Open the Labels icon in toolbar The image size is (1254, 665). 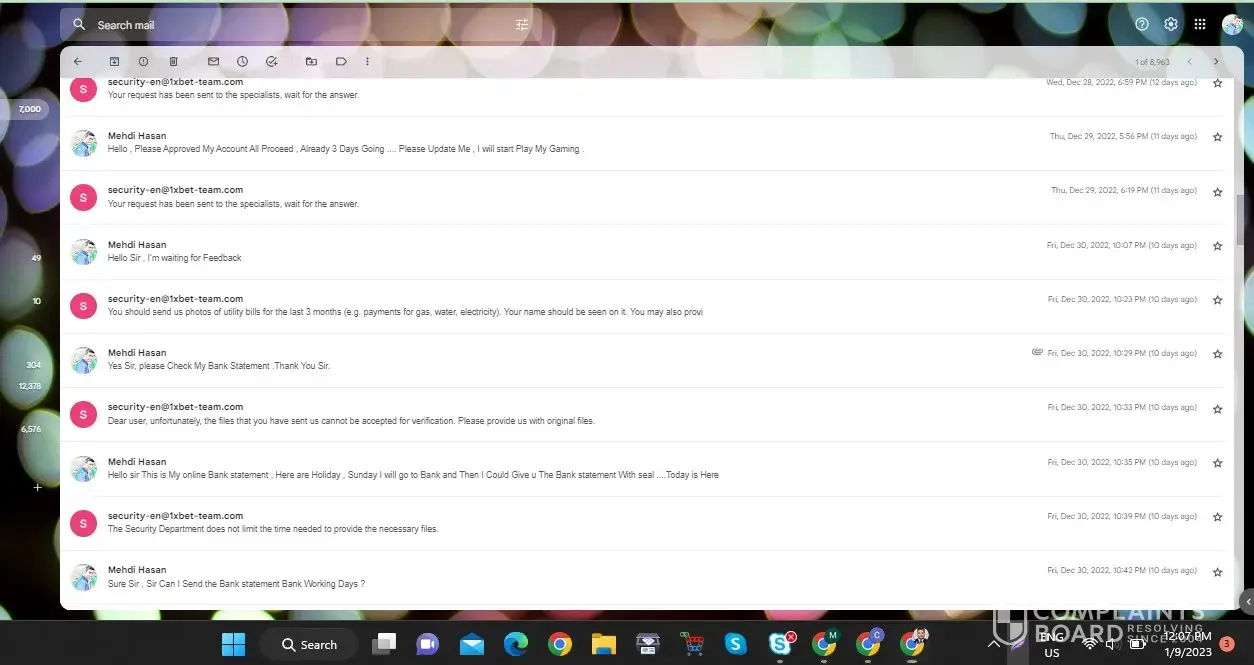point(341,62)
